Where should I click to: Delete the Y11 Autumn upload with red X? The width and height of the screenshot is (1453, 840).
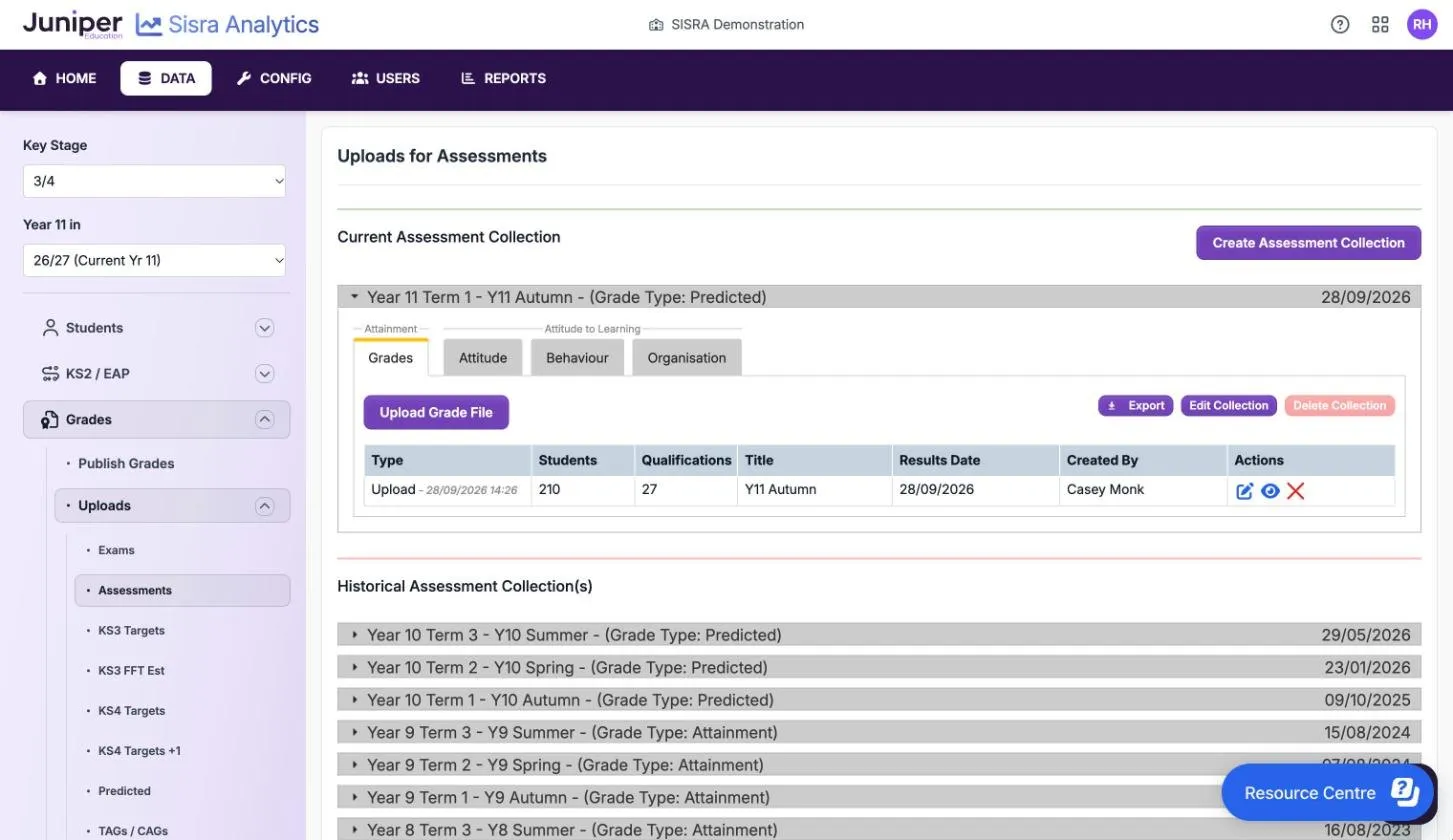[x=1296, y=491]
